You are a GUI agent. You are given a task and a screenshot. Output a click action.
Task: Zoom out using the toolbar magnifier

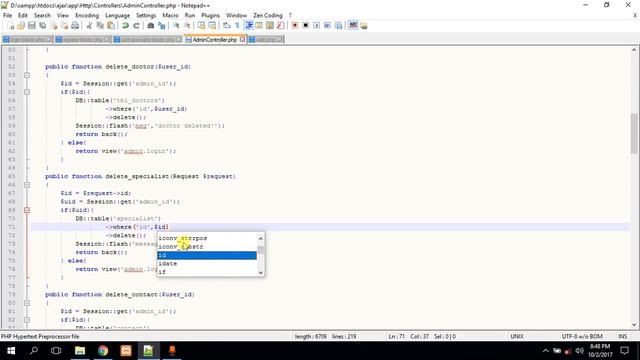coord(187,26)
